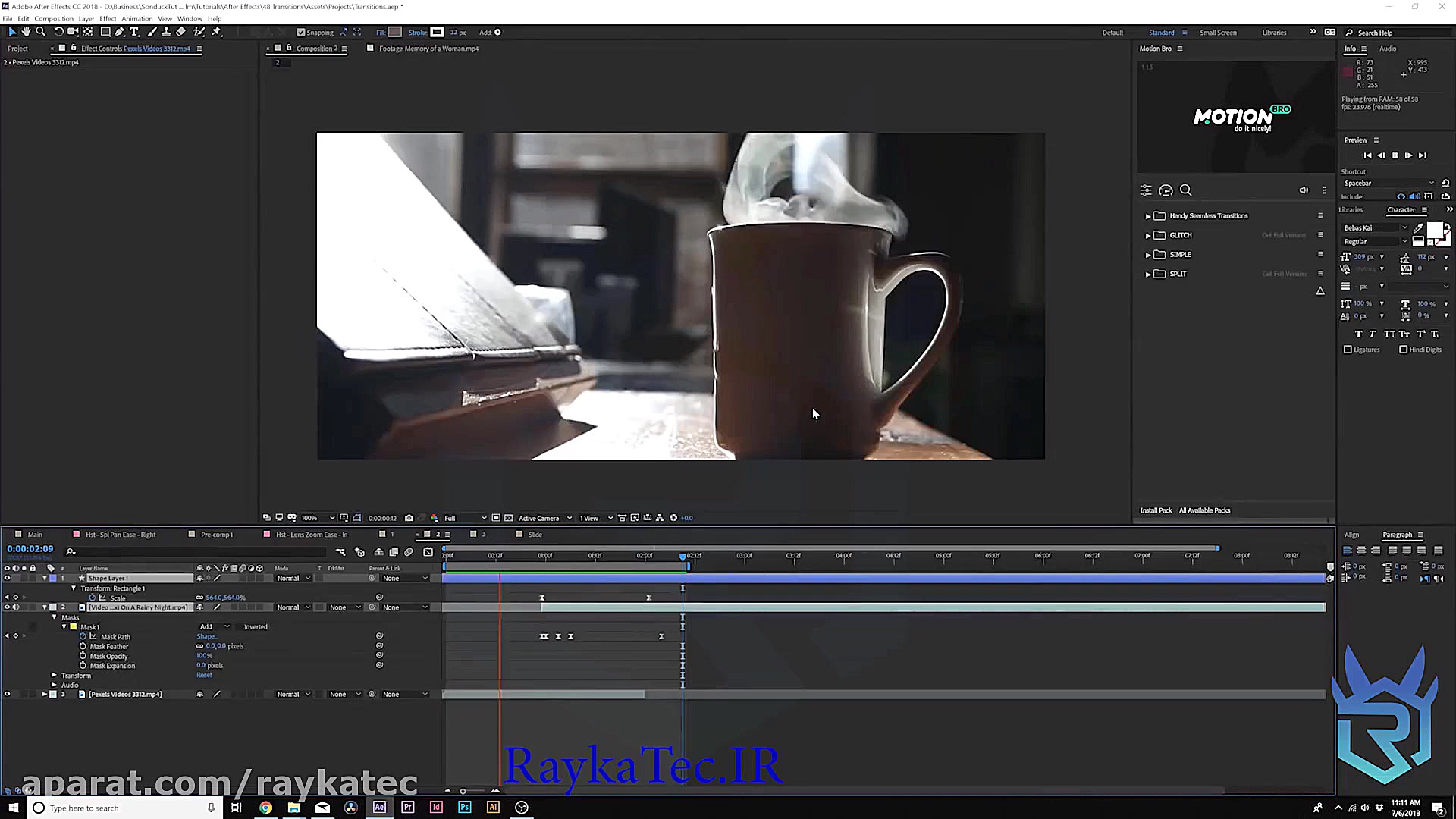Click Install Pack in Motion Bro panel
The height and width of the screenshot is (819, 1456).
(x=1156, y=510)
